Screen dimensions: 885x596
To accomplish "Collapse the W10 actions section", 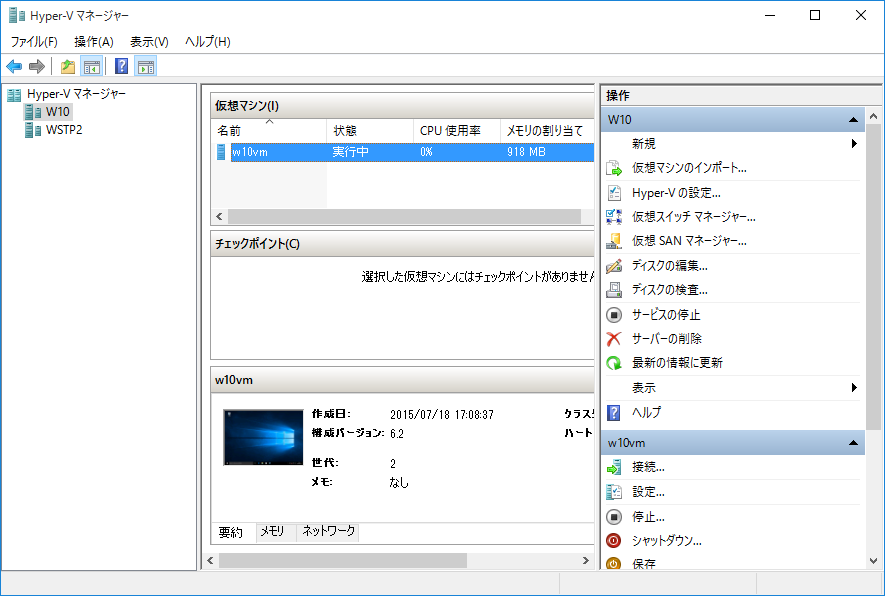I will click(x=853, y=120).
